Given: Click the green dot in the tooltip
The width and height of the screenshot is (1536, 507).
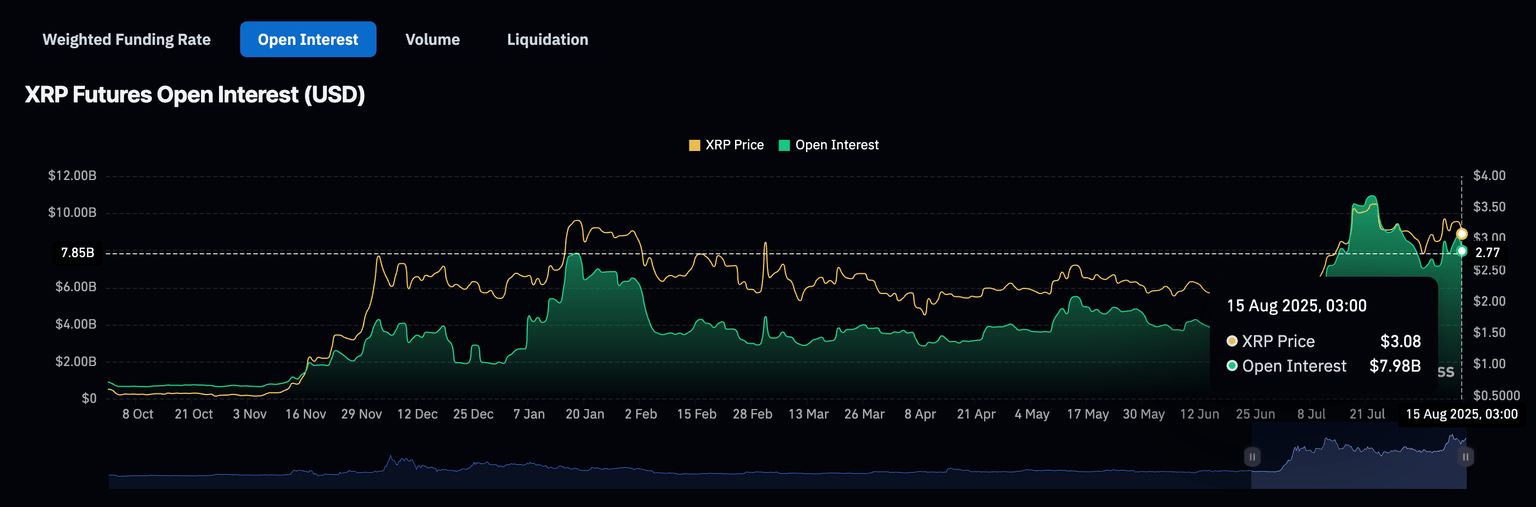Looking at the screenshot, I should (x=1232, y=367).
